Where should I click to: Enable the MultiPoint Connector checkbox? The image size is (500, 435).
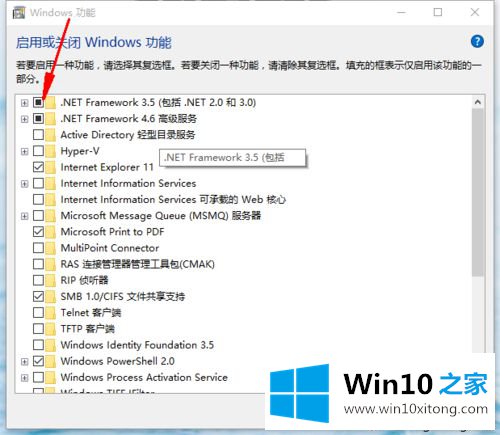(x=38, y=248)
